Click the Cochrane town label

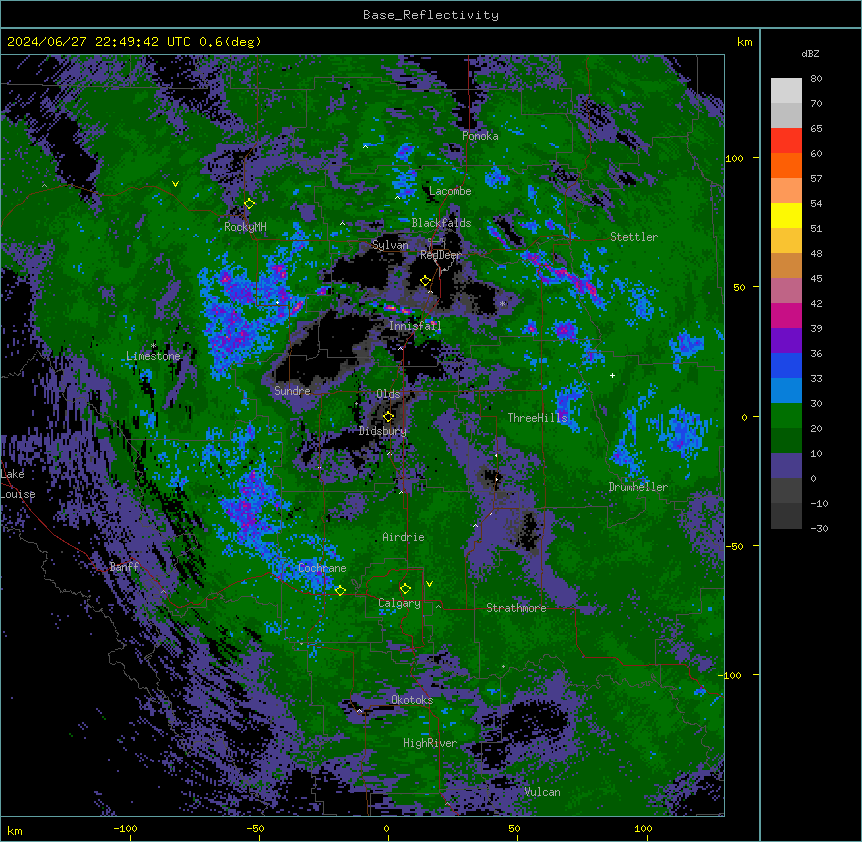click(322, 568)
